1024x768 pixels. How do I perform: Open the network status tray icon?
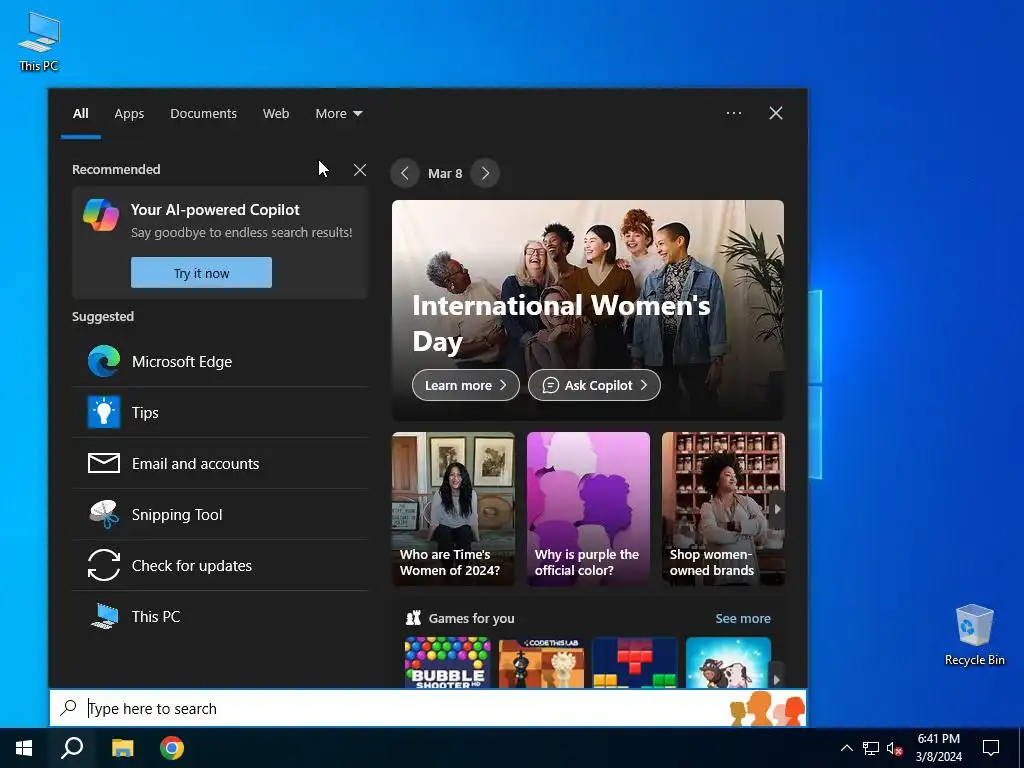tap(871, 748)
